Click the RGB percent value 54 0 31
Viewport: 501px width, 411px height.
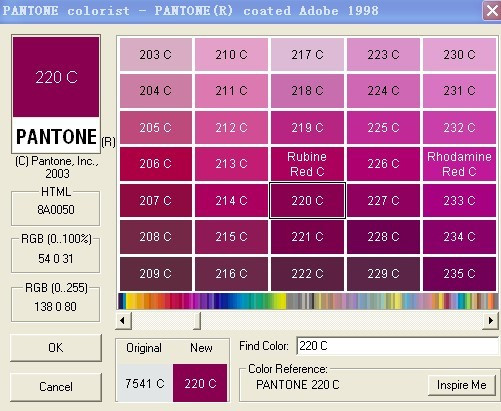tap(56, 259)
